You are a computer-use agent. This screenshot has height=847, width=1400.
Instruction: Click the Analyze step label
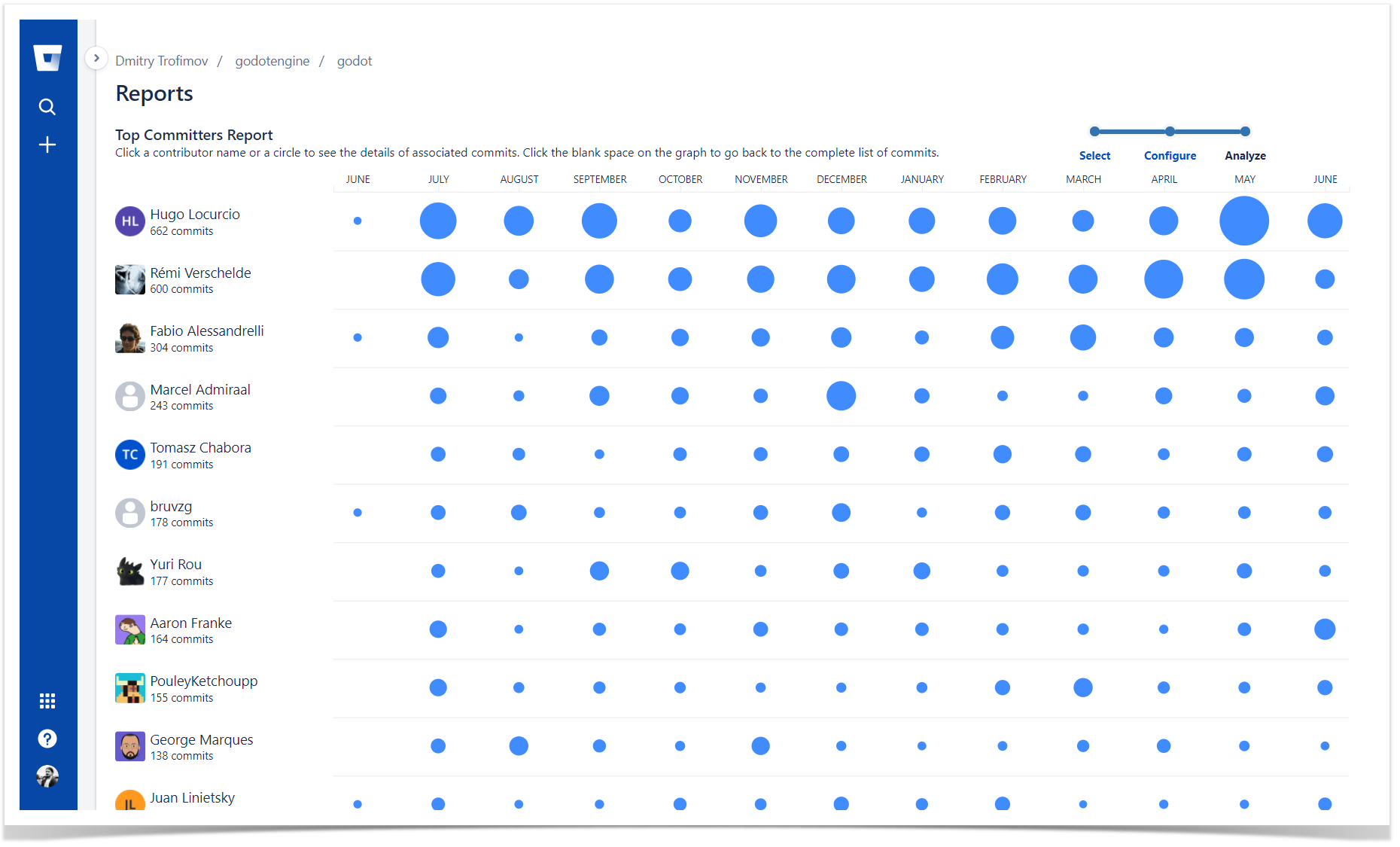1245,156
